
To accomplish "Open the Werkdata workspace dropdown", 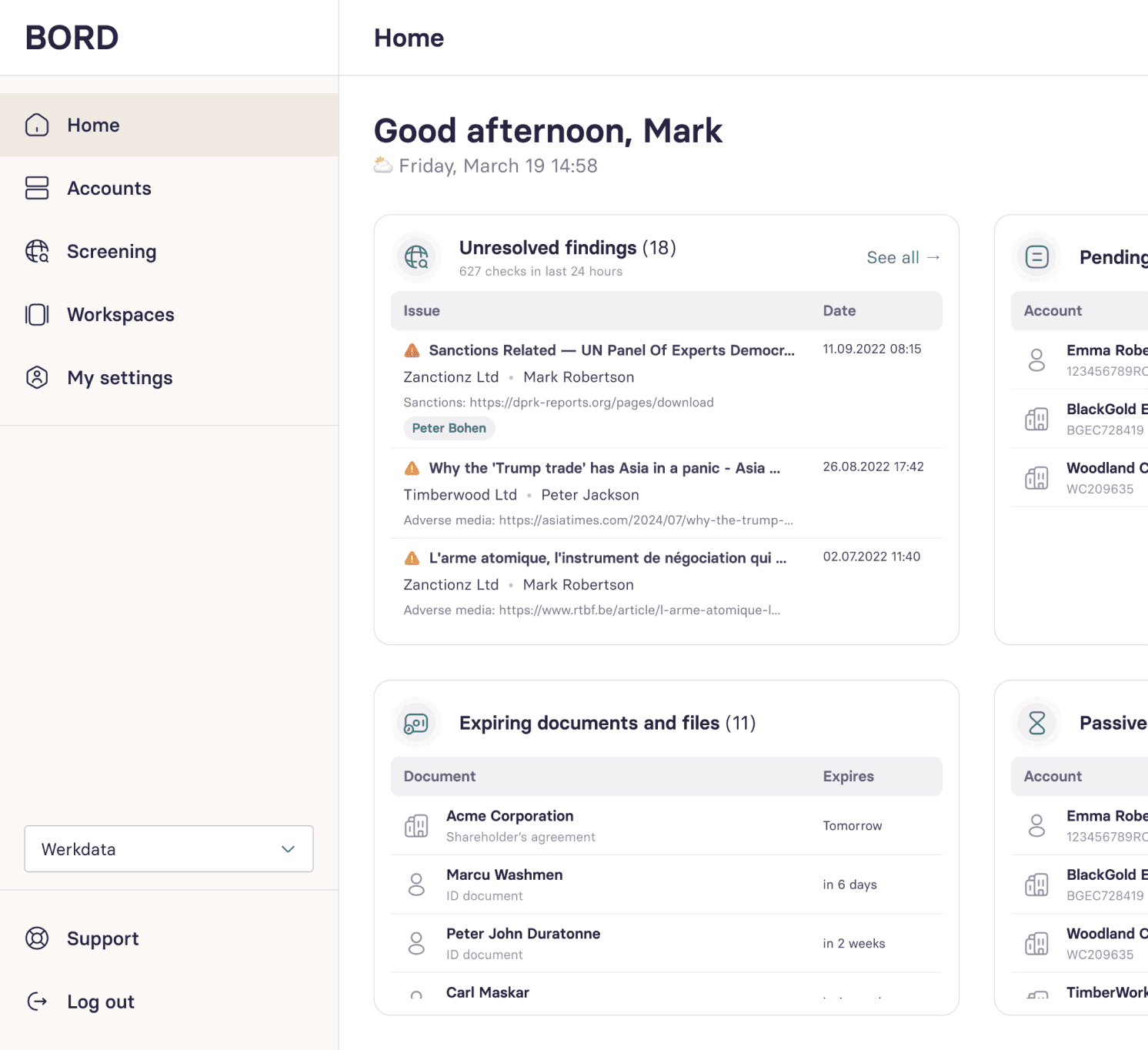I will (x=169, y=849).
